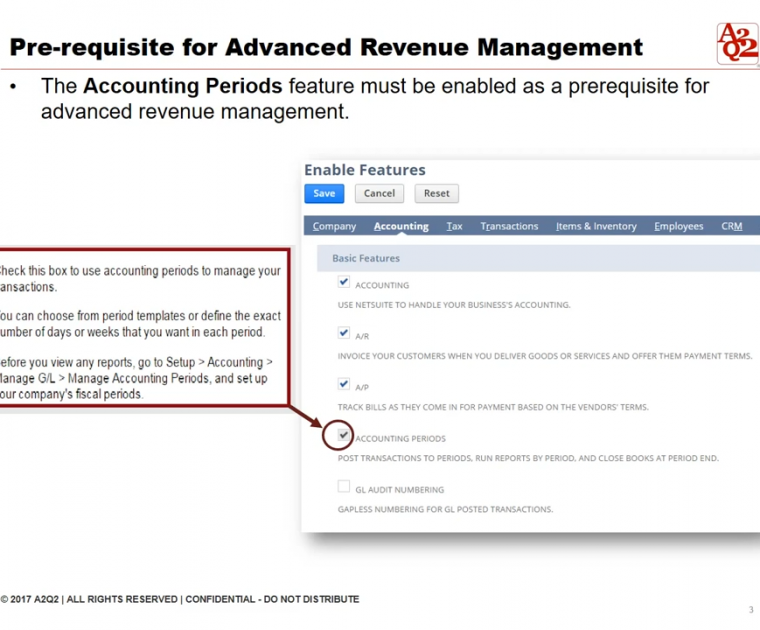
Task: Switch to the Tax tab
Action: click(454, 226)
